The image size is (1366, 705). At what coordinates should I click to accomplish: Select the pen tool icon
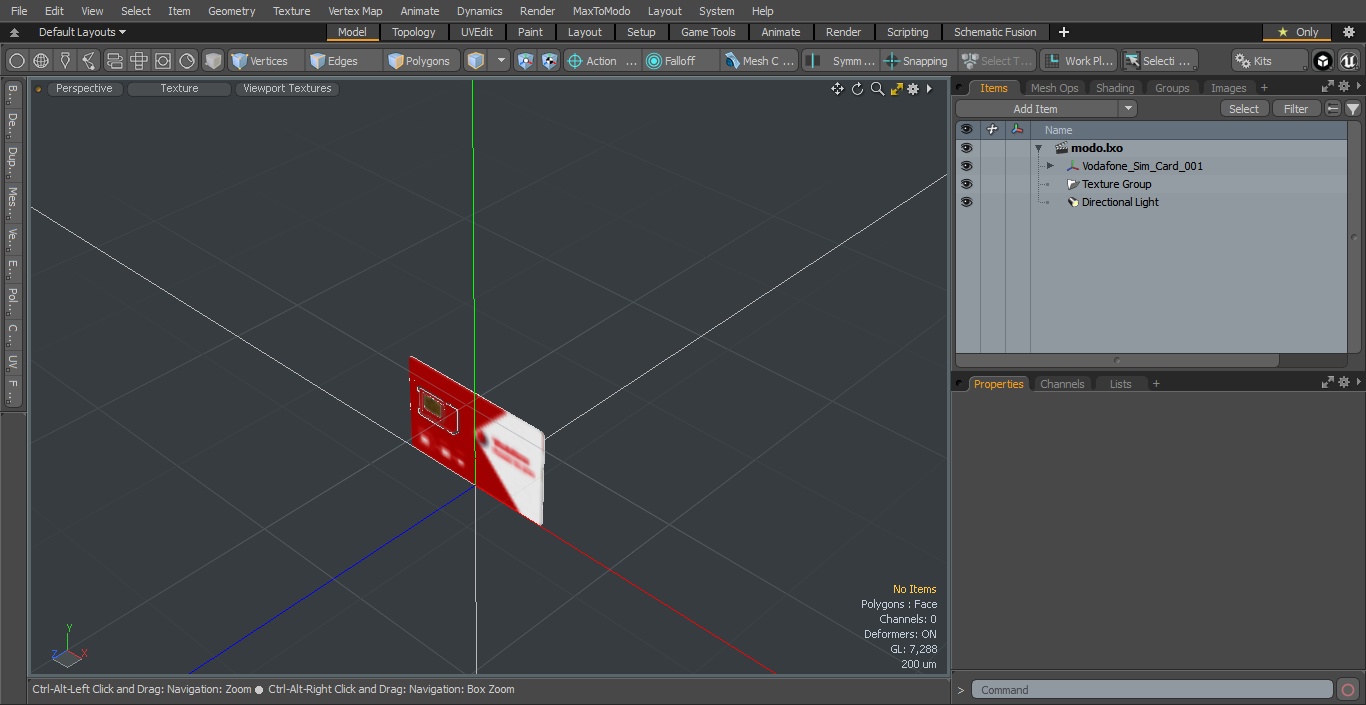[x=65, y=61]
